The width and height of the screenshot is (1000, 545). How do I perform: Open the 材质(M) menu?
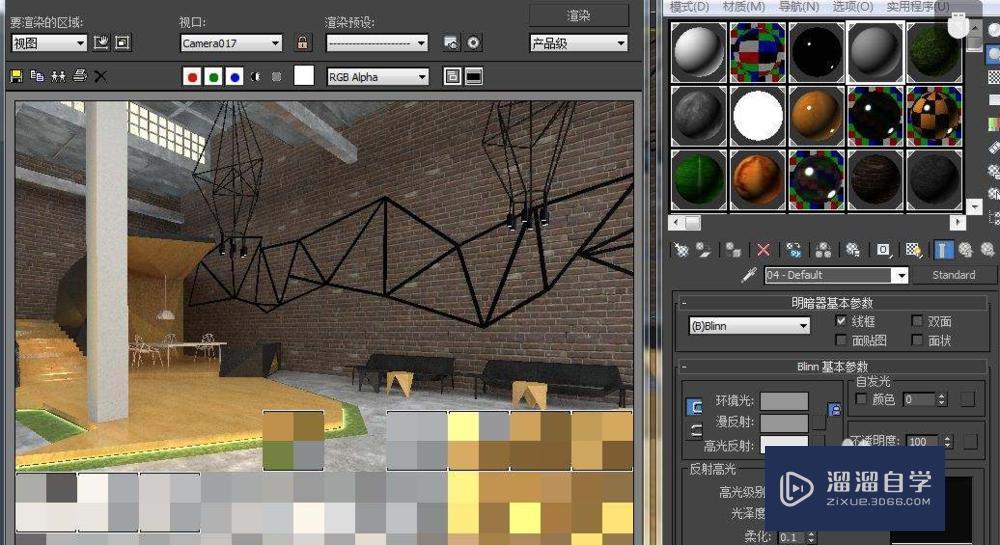[744, 6]
